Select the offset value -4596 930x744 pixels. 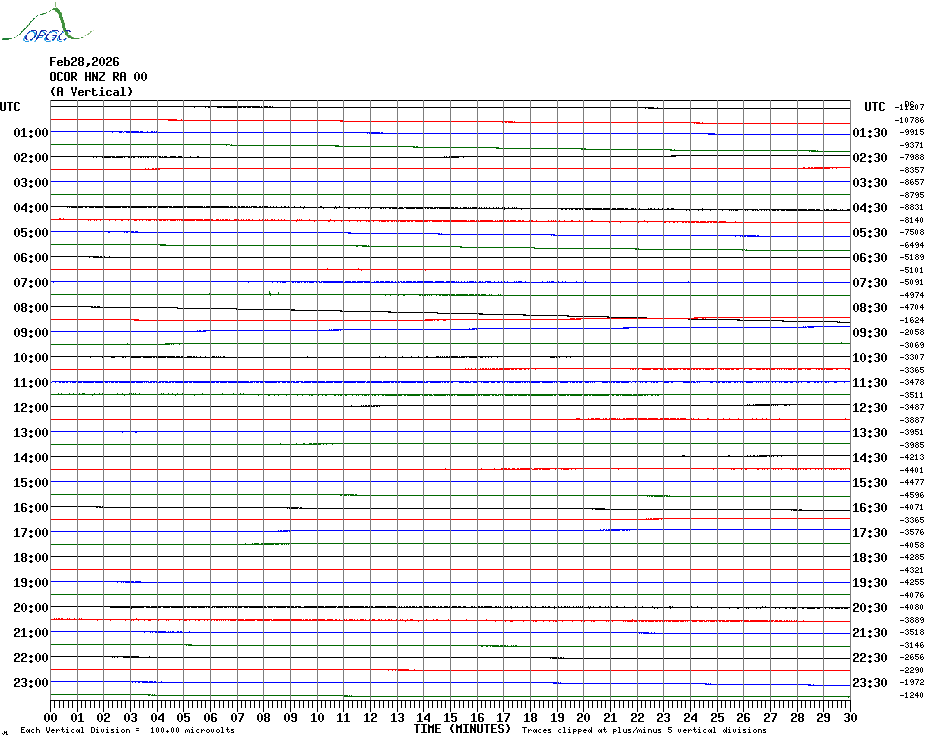point(912,495)
